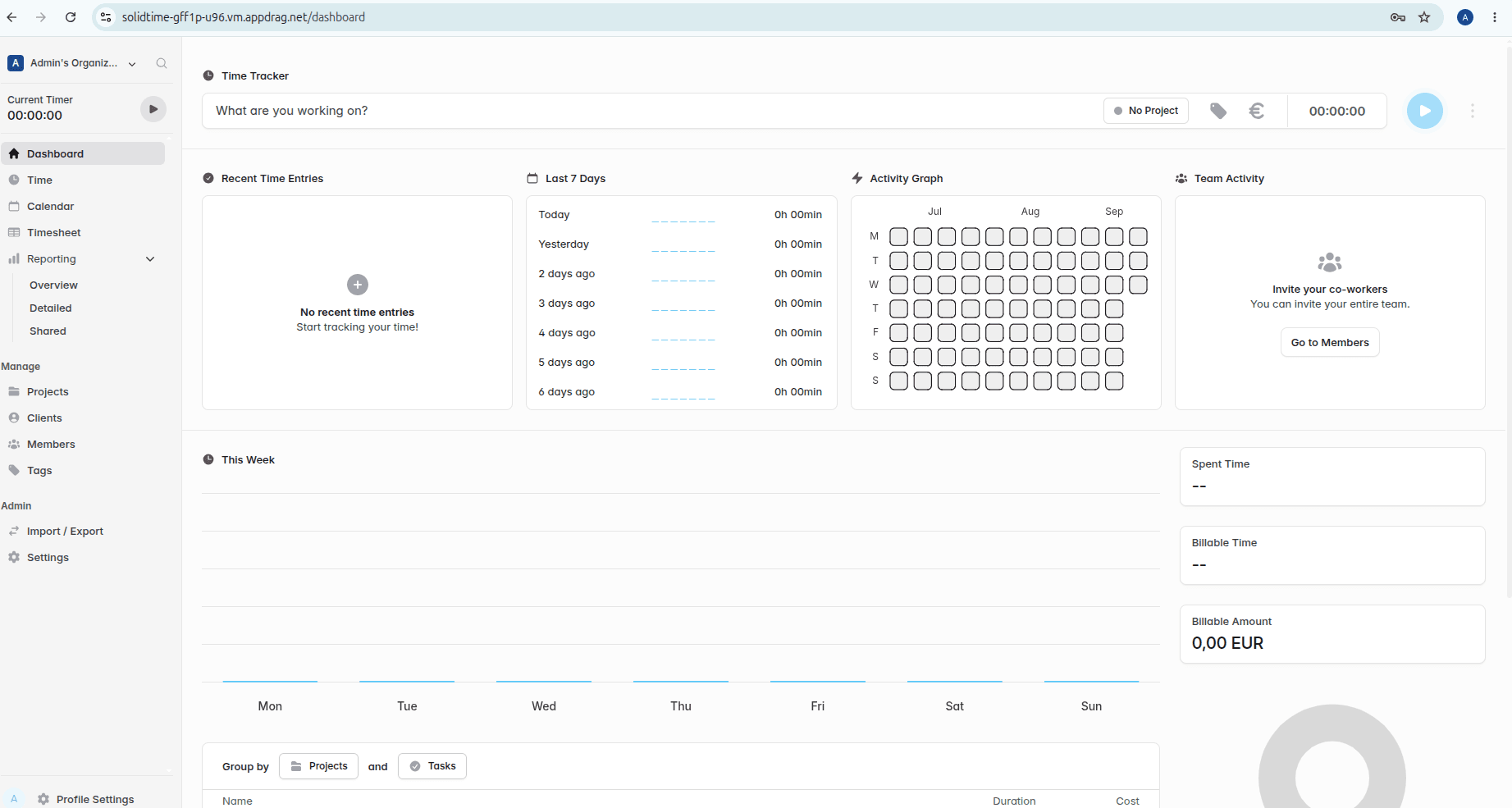Click the Team Activity people icon
Viewport: 1512px width, 808px height.
click(x=1181, y=178)
